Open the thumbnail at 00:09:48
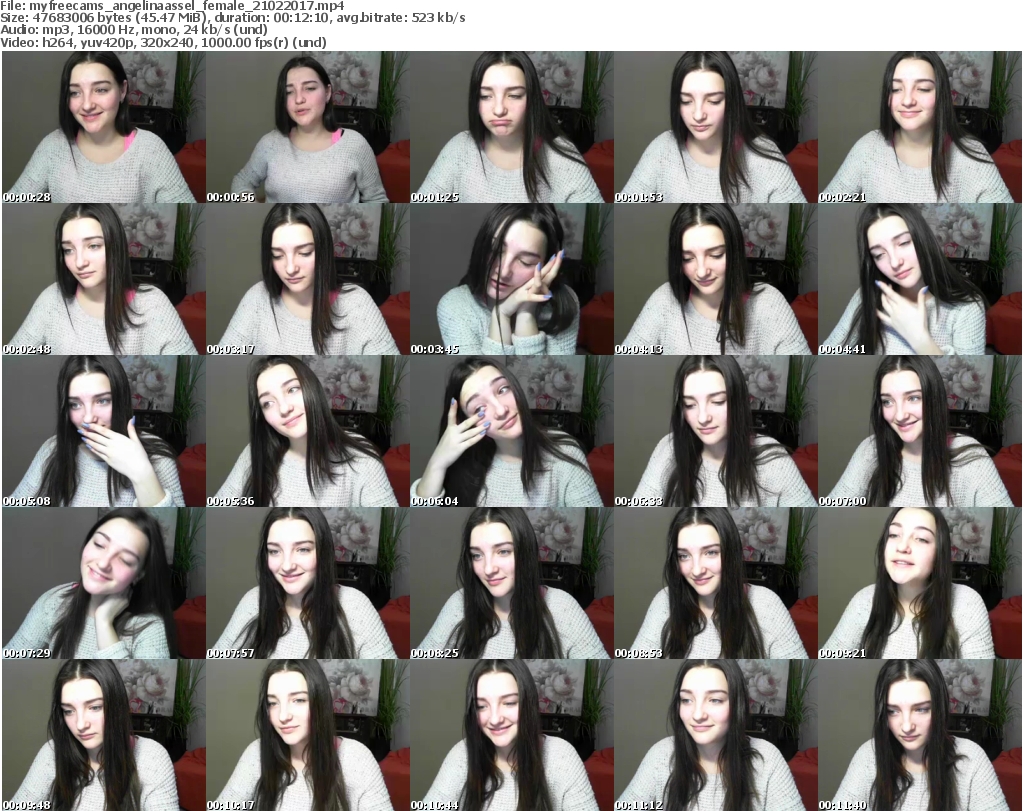The image size is (1024, 811). (104, 735)
